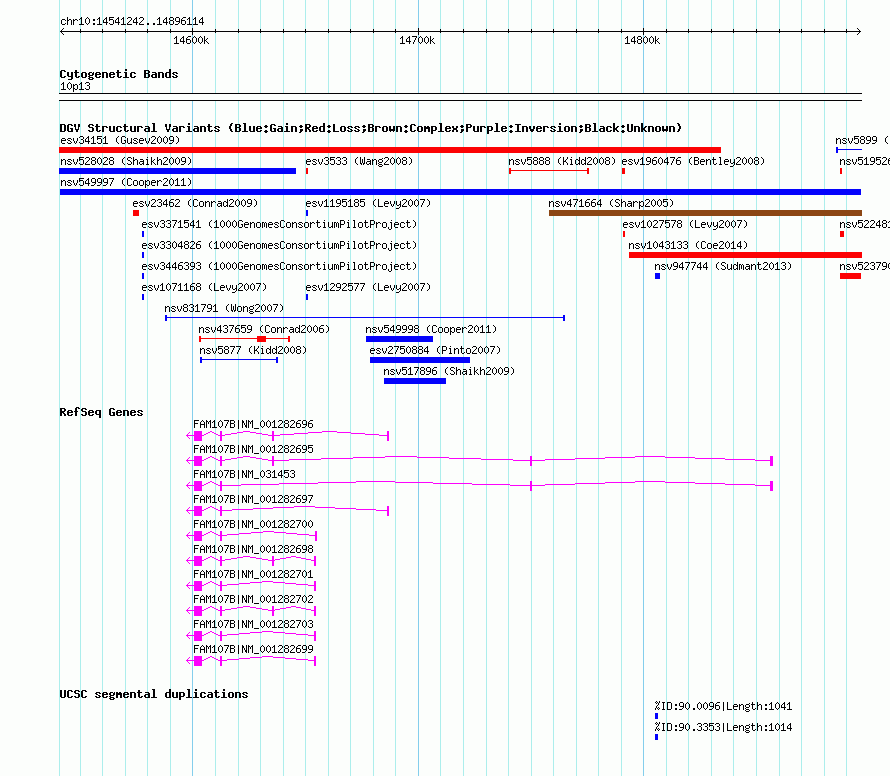Click the esv34151 (Gusev2009) red loss bar
This screenshot has height=776, width=890.
click(x=390, y=150)
